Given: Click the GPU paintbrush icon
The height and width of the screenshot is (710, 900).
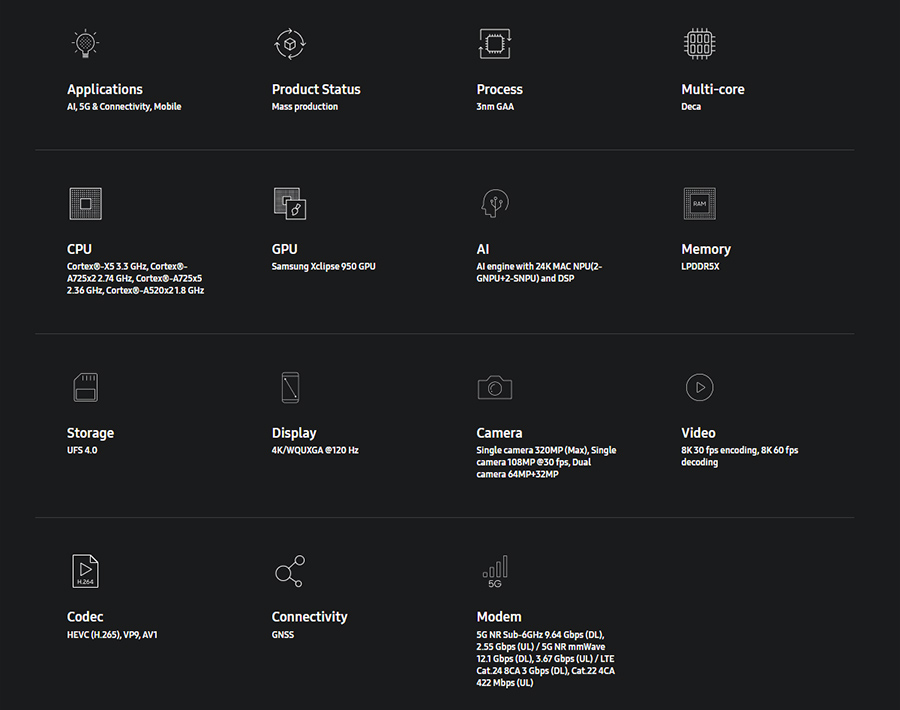Looking at the screenshot, I should tap(290, 204).
